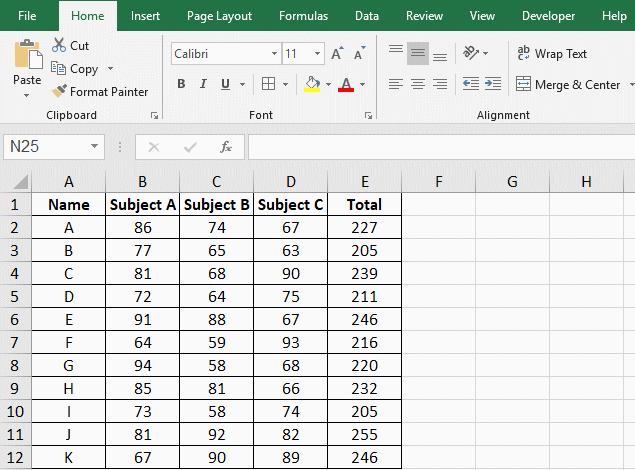Screen dimensions: 635x470
Task: Select name cell K
Action: coord(68,457)
